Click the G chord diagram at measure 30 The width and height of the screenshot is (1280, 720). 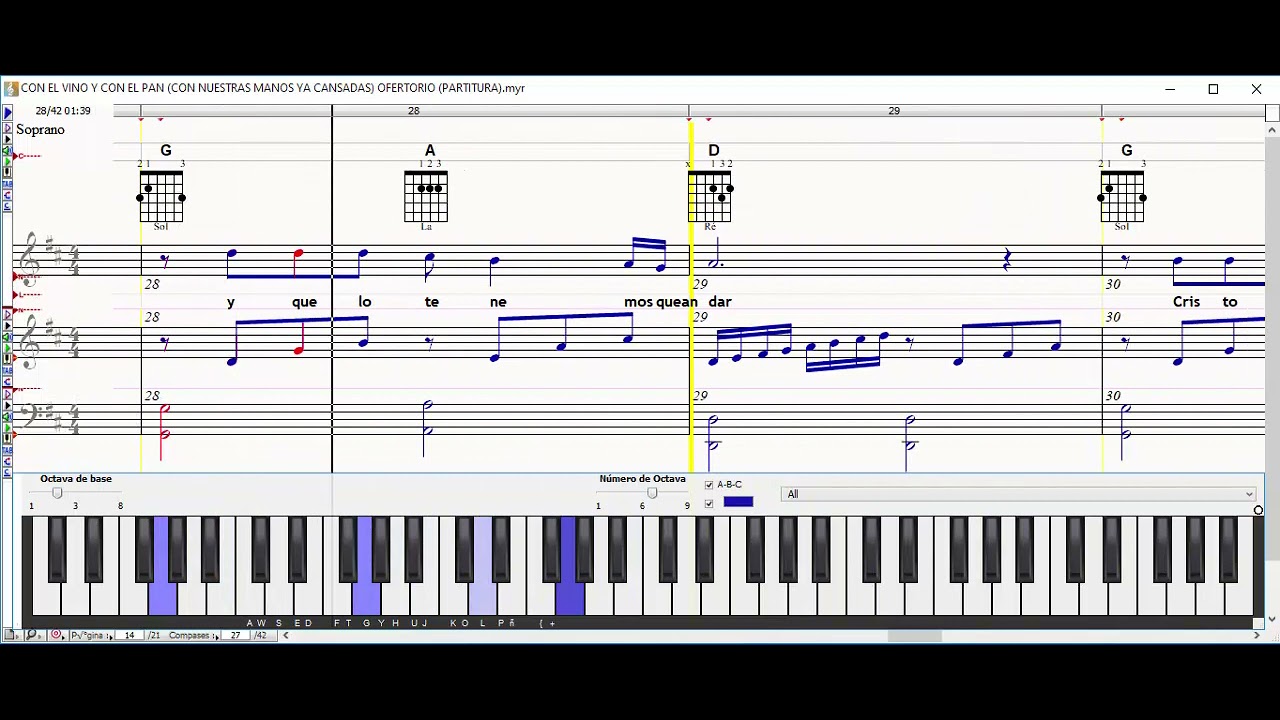(x=1122, y=196)
